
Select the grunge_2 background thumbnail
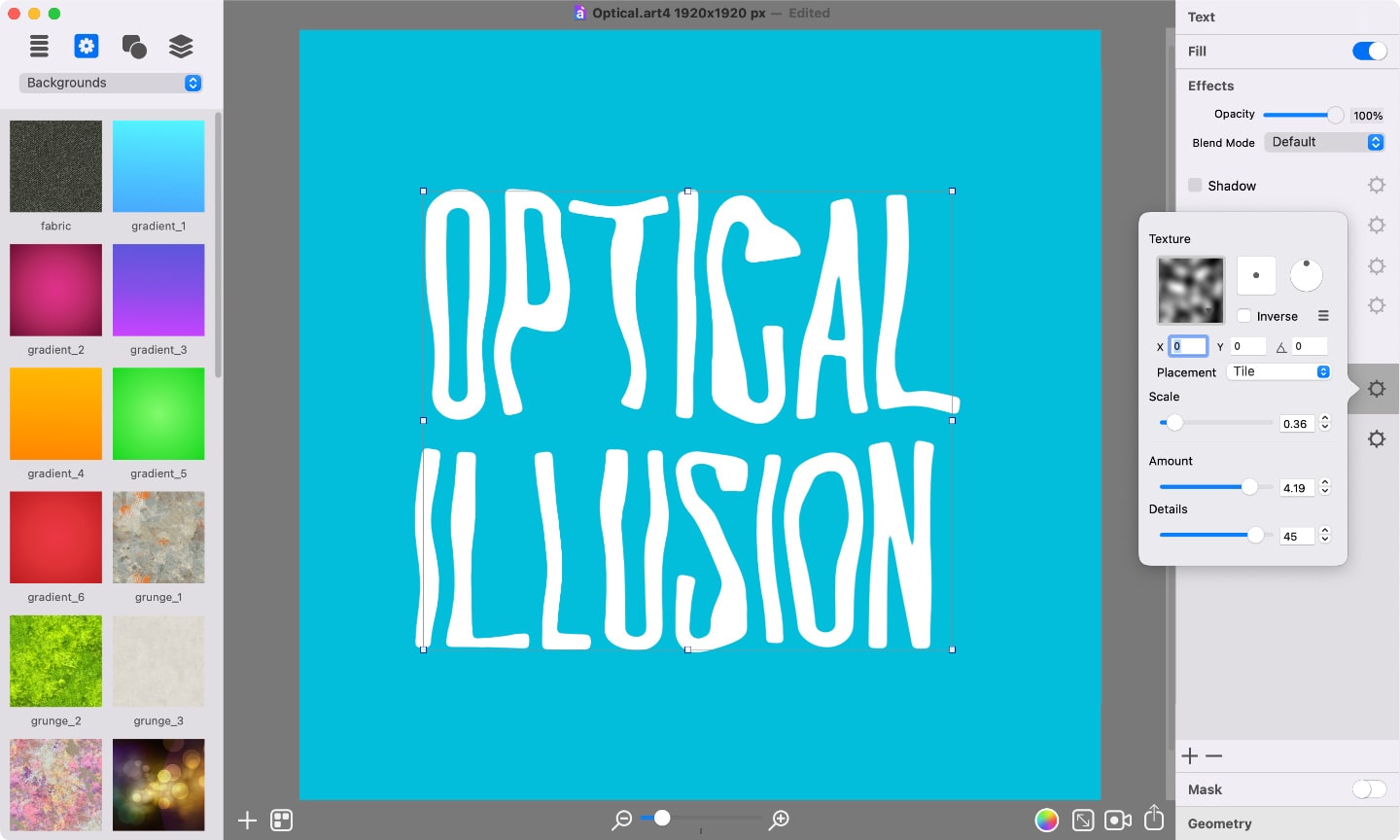55,661
